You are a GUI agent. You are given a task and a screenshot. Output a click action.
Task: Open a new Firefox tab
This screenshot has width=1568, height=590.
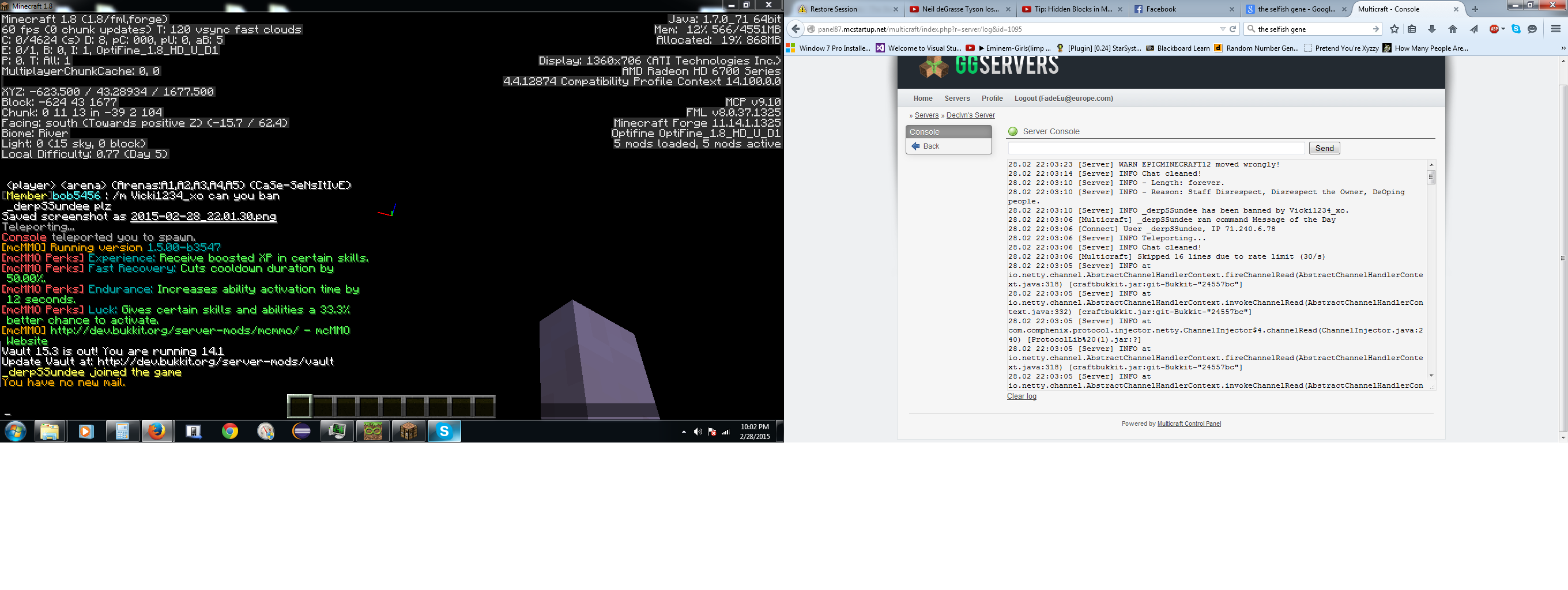pyautogui.click(x=1474, y=9)
